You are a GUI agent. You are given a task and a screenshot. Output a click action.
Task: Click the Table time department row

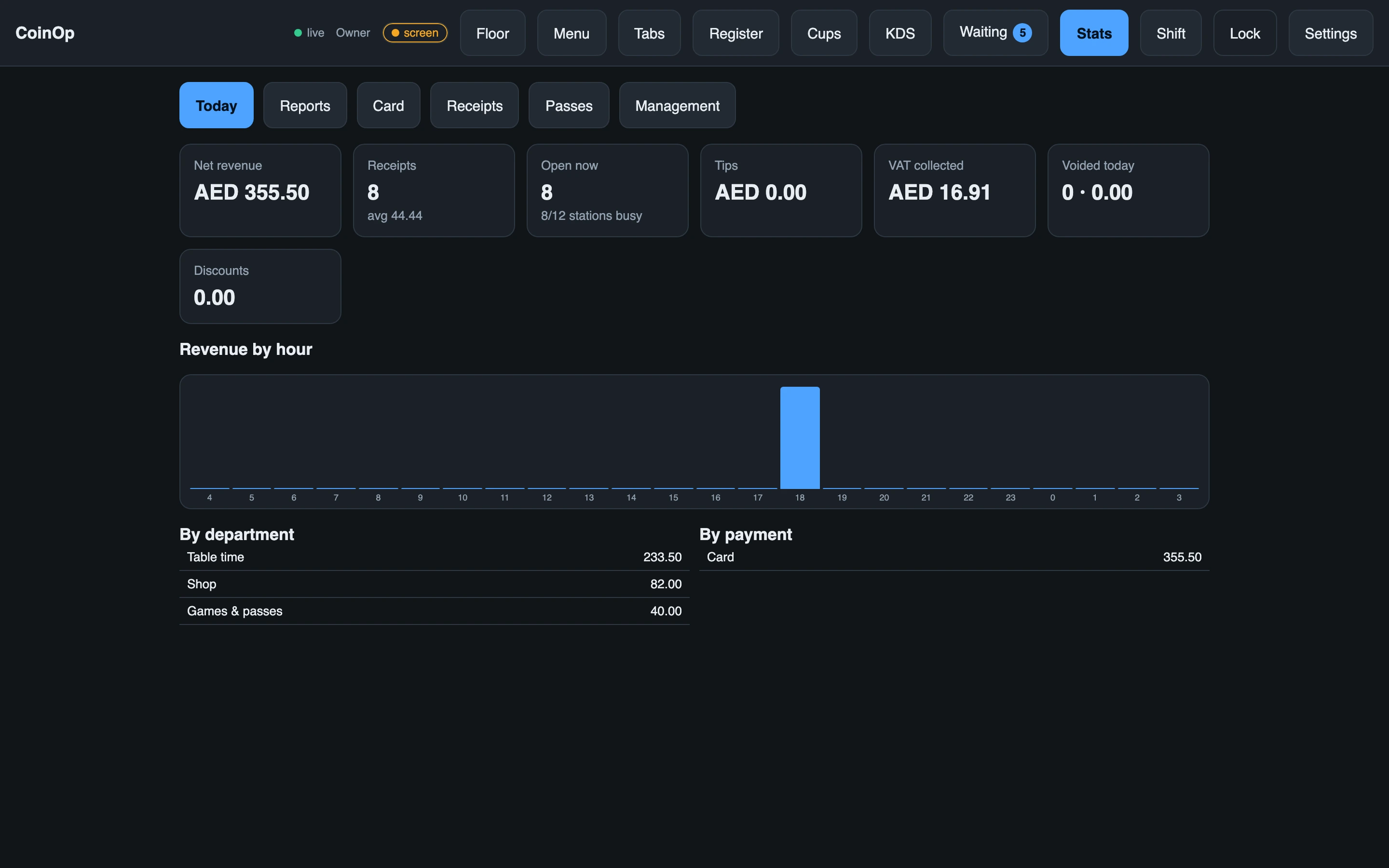coord(435,557)
